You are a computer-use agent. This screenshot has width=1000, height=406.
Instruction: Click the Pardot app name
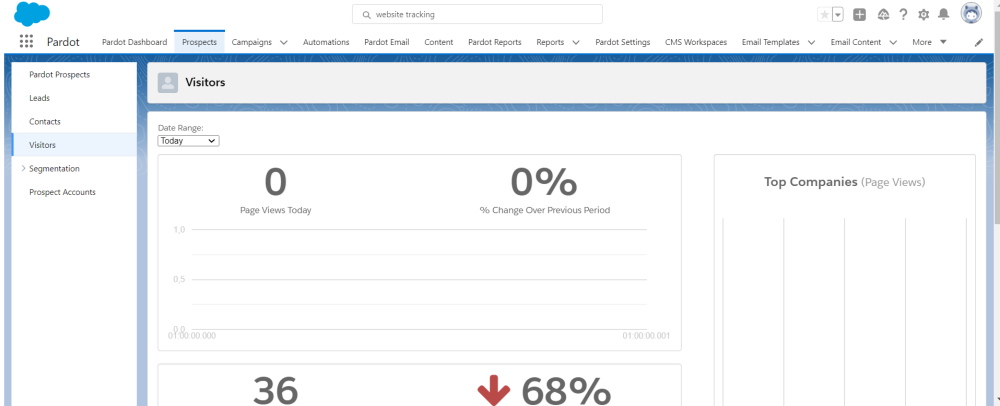click(63, 42)
